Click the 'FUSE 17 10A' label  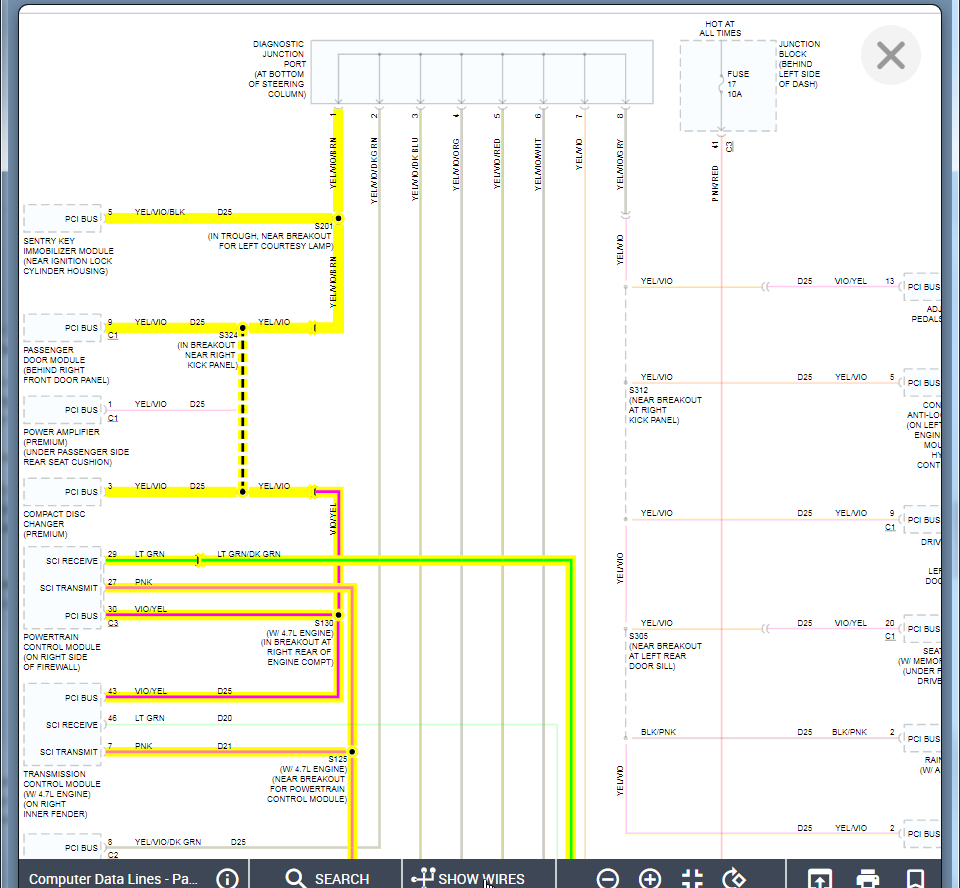pyautogui.click(x=737, y=84)
